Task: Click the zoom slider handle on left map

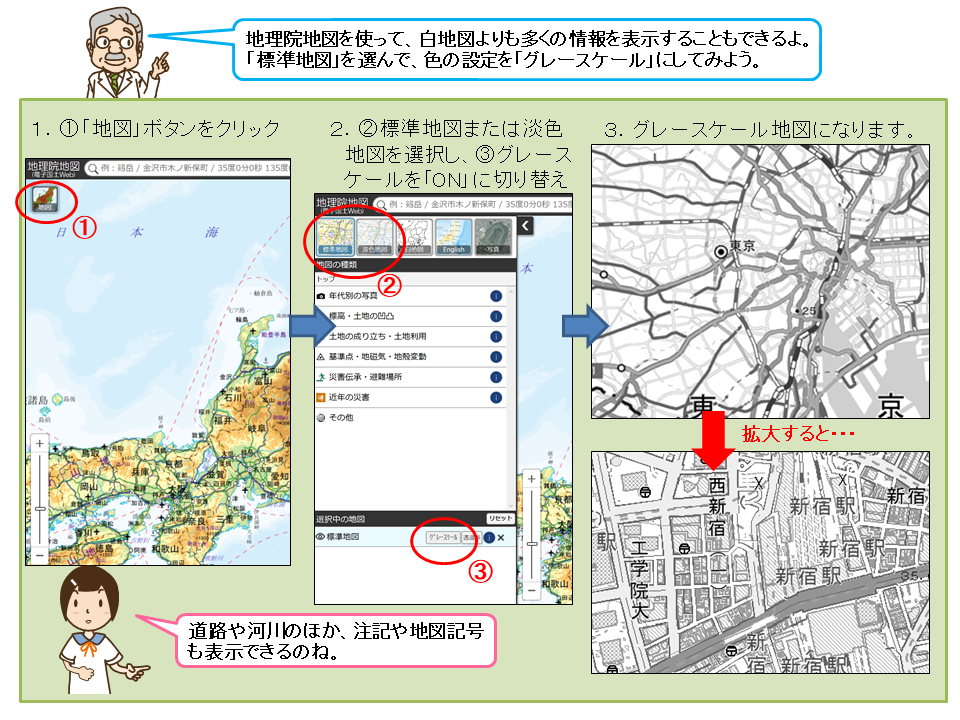Action: tap(40, 508)
